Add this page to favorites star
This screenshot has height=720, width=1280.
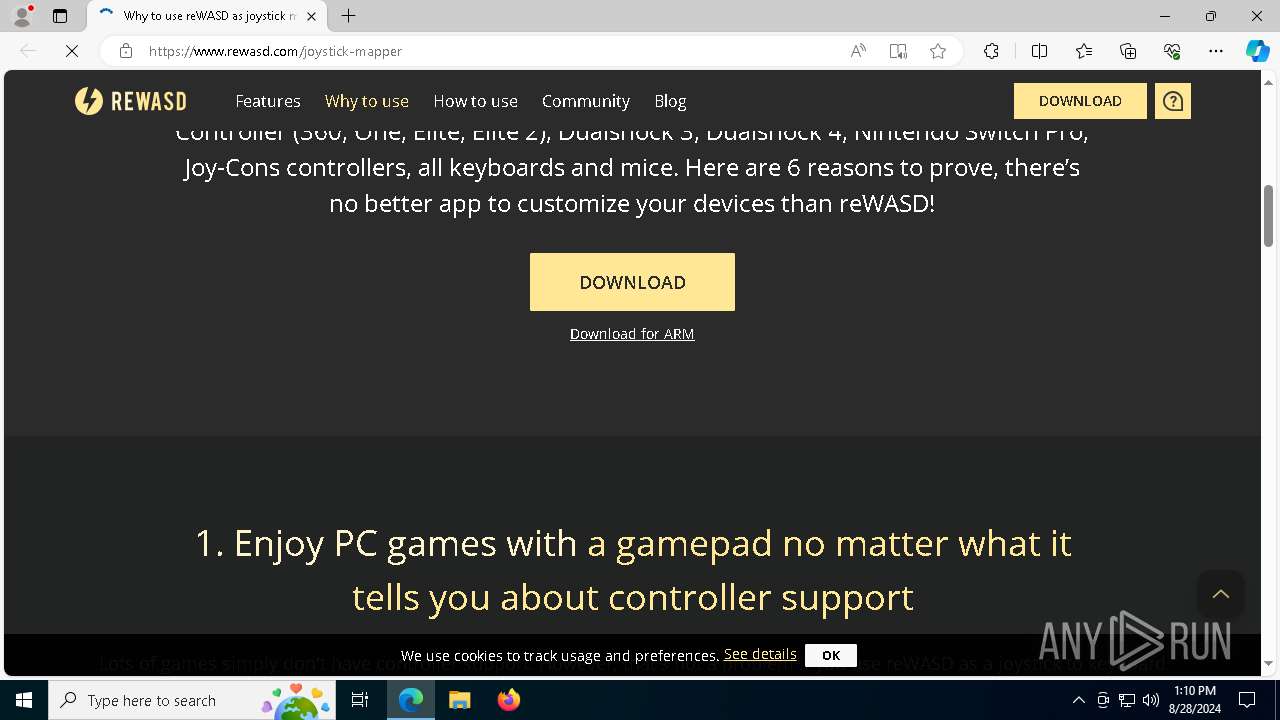tap(938, 51)
